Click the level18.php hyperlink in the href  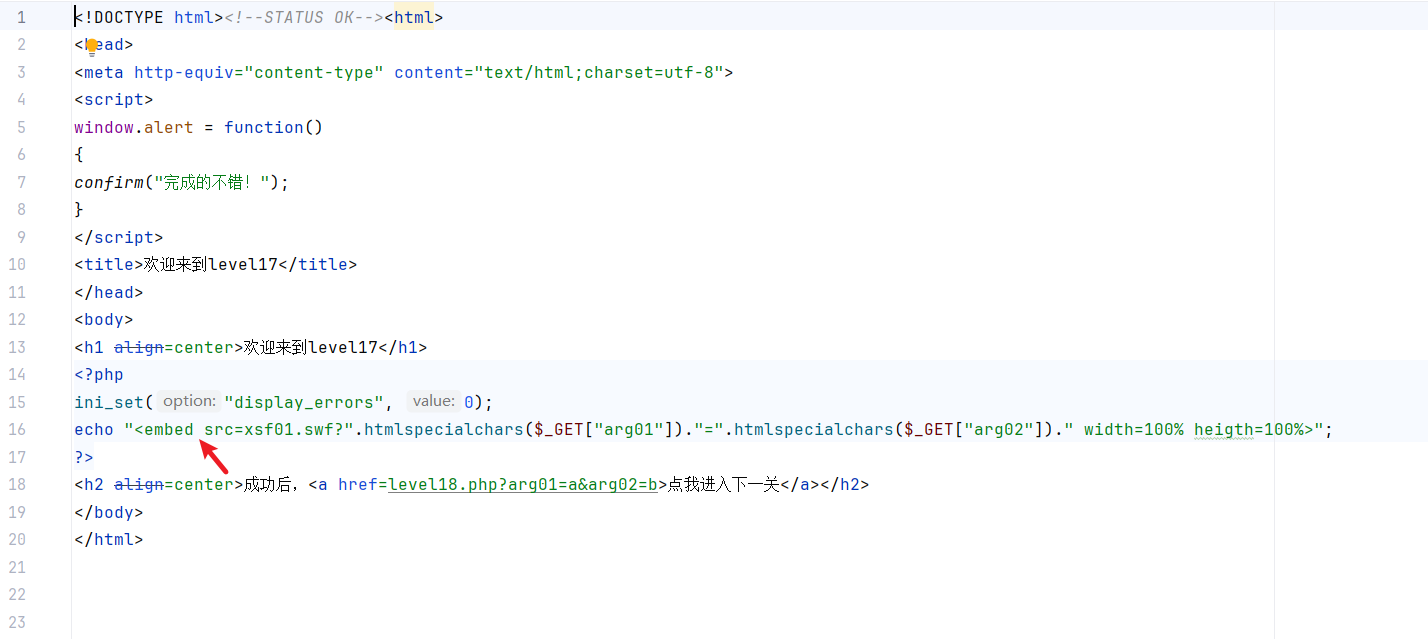click(x=522, y=484)
